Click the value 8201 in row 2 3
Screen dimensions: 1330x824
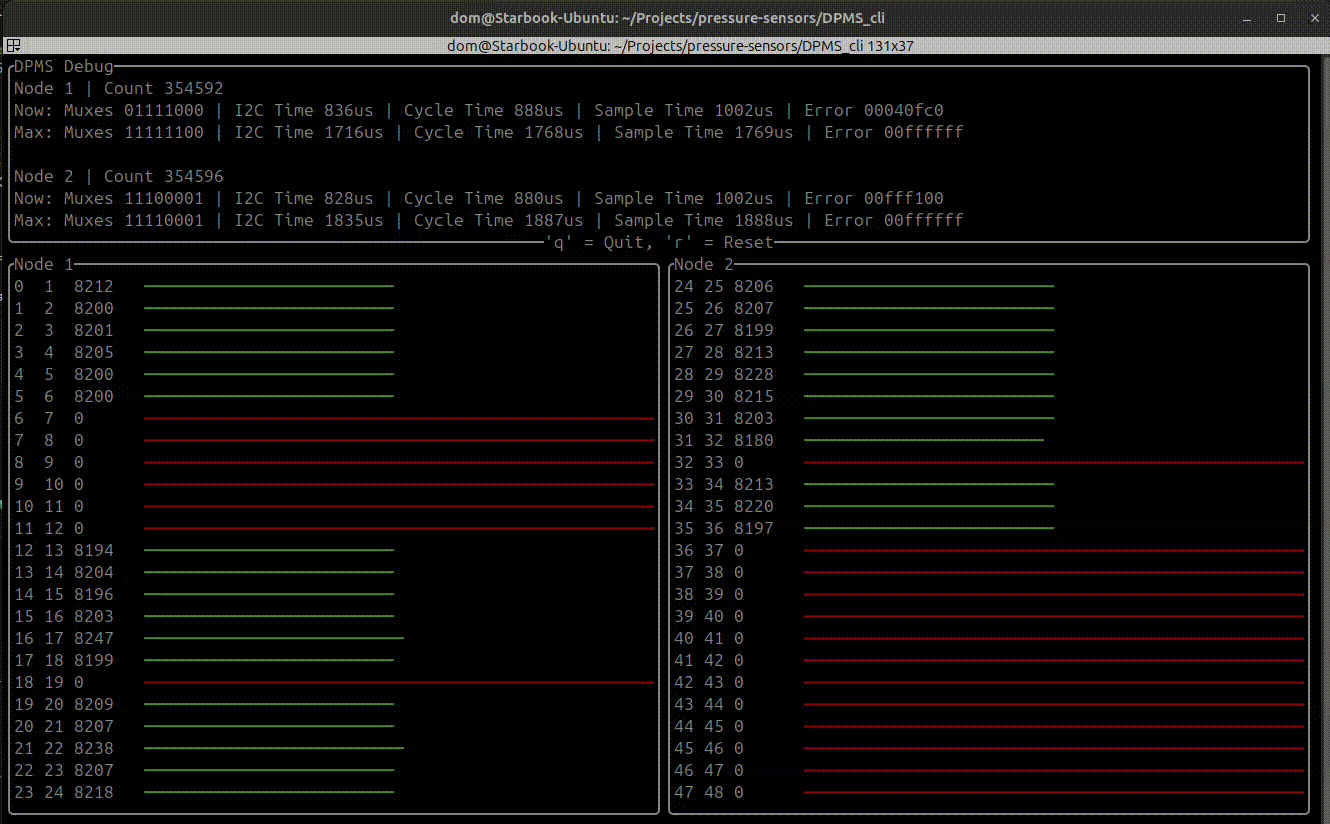click(x=94, y=330)
